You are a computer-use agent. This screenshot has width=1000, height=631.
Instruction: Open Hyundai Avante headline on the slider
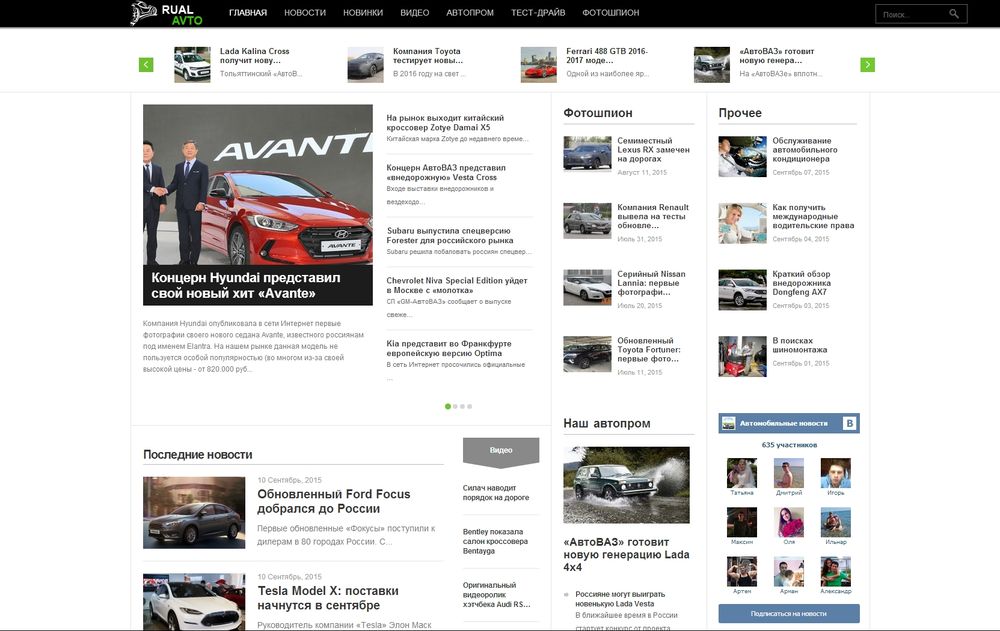[246, 285]
